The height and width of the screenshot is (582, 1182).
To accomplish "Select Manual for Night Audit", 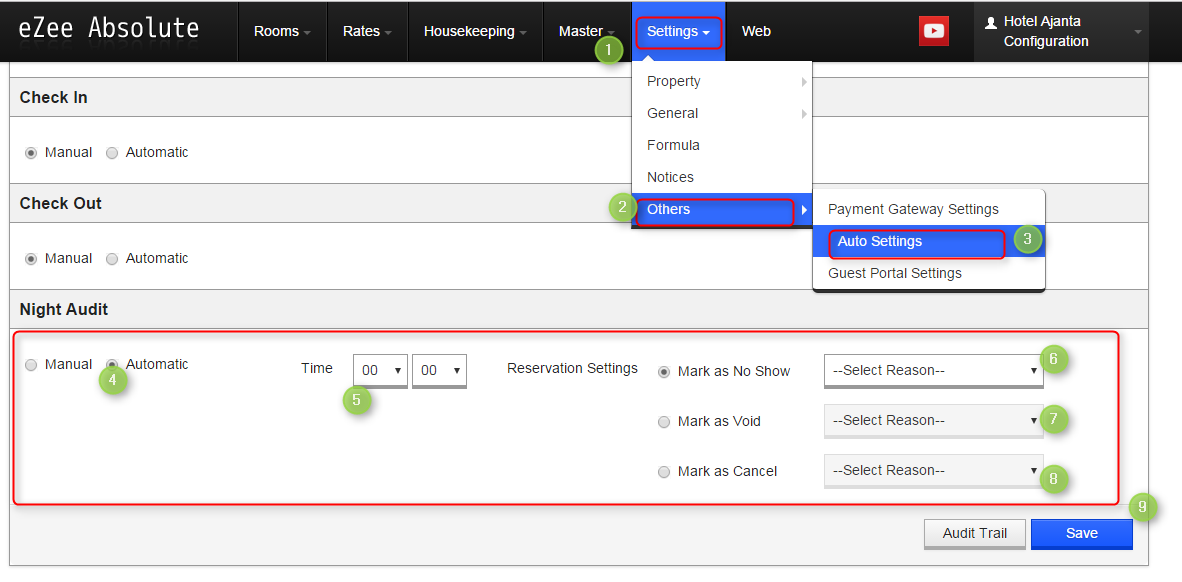I will click(x=31, y=365).
